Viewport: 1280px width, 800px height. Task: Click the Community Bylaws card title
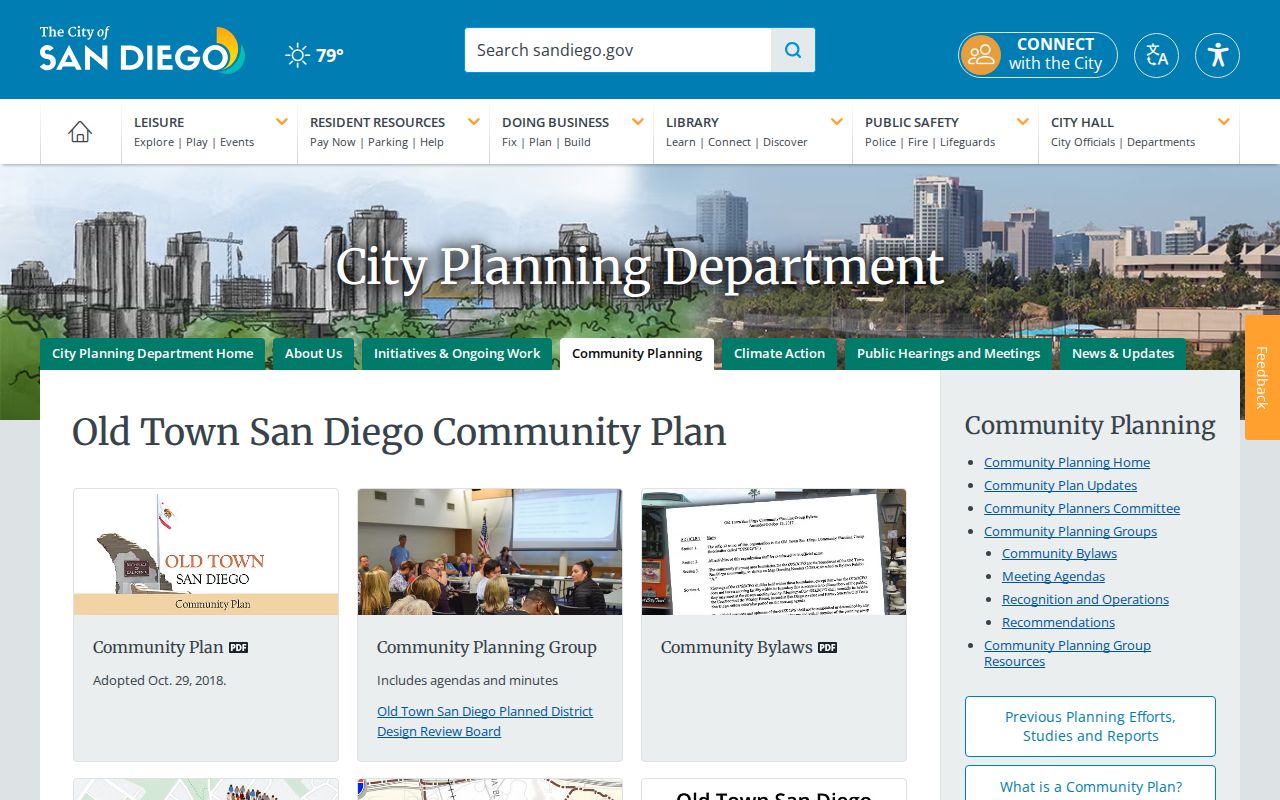click(x=736, y=647)
